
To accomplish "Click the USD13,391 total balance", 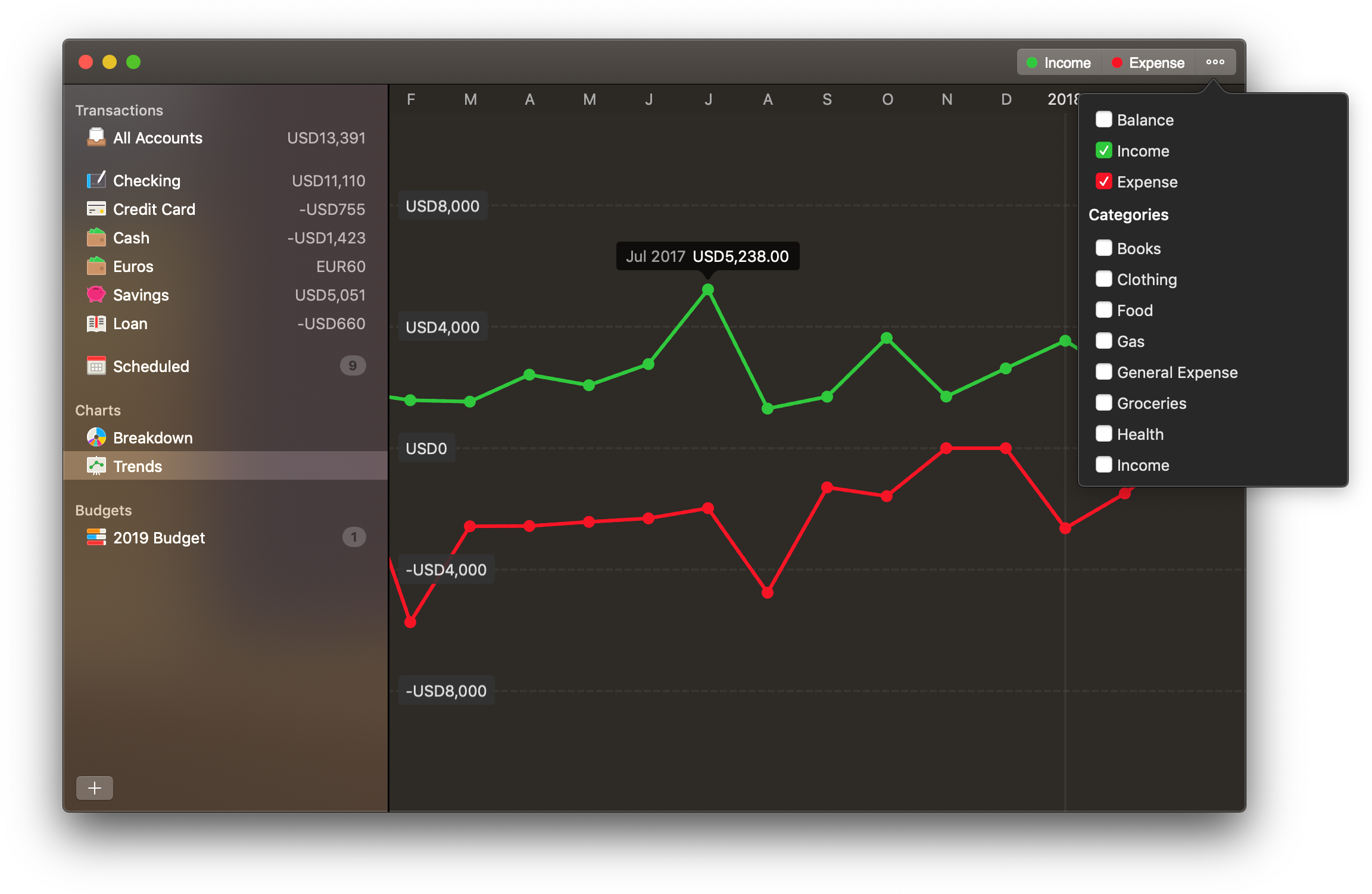I will click(326, 137).
